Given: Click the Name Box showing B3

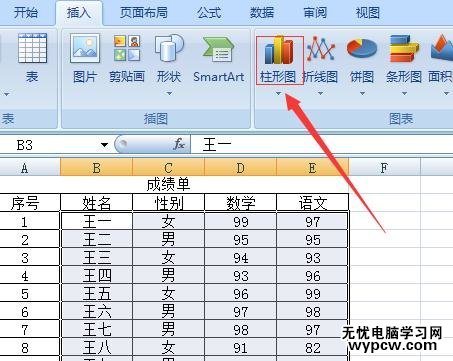Looking at the screenshot, I should [x=50, y=145].
